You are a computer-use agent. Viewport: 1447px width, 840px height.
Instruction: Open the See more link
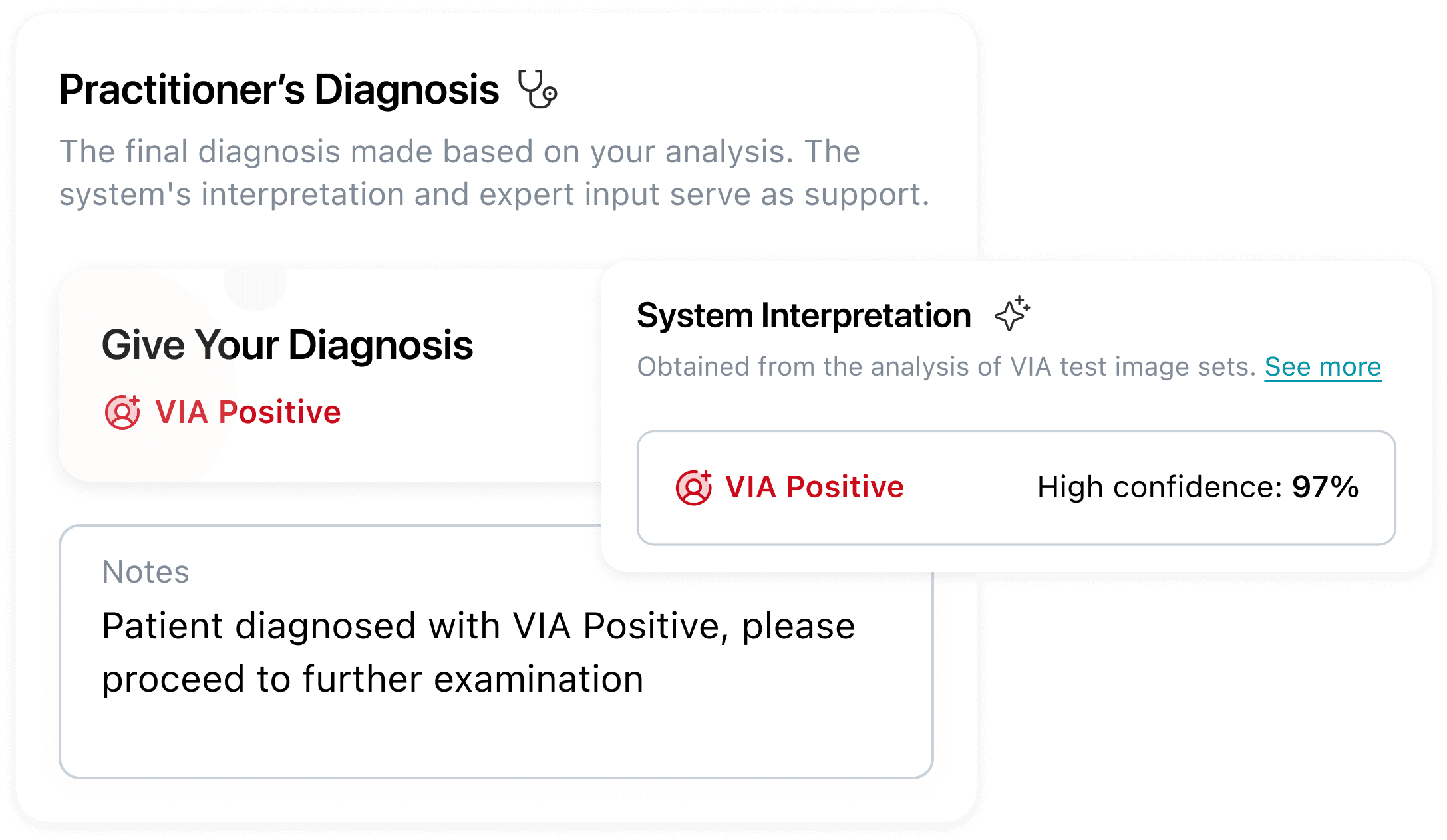click(1323, 367)
